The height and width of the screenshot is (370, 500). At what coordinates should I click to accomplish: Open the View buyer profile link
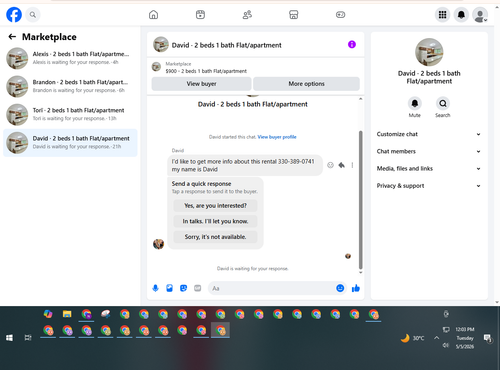[x=277, y=137]
